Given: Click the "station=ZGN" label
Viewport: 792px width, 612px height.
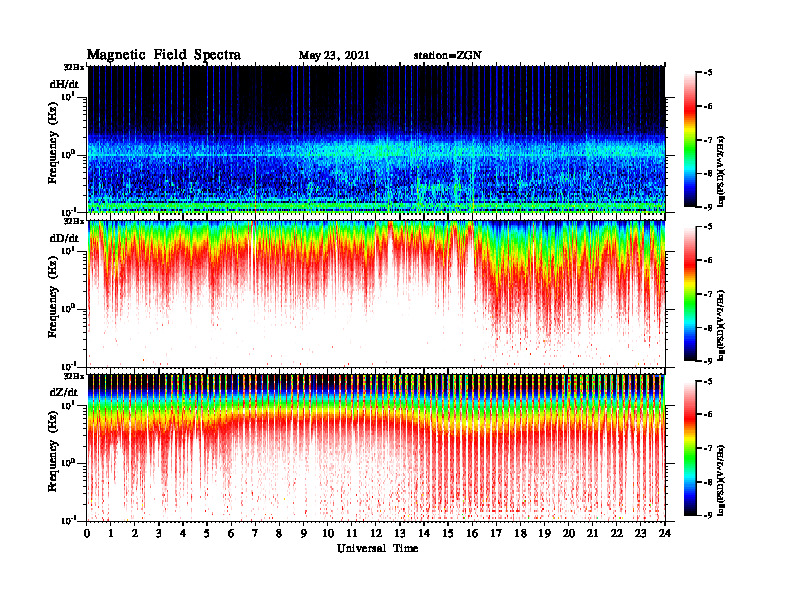Looking at the screenshot, I should coord(447,56).
